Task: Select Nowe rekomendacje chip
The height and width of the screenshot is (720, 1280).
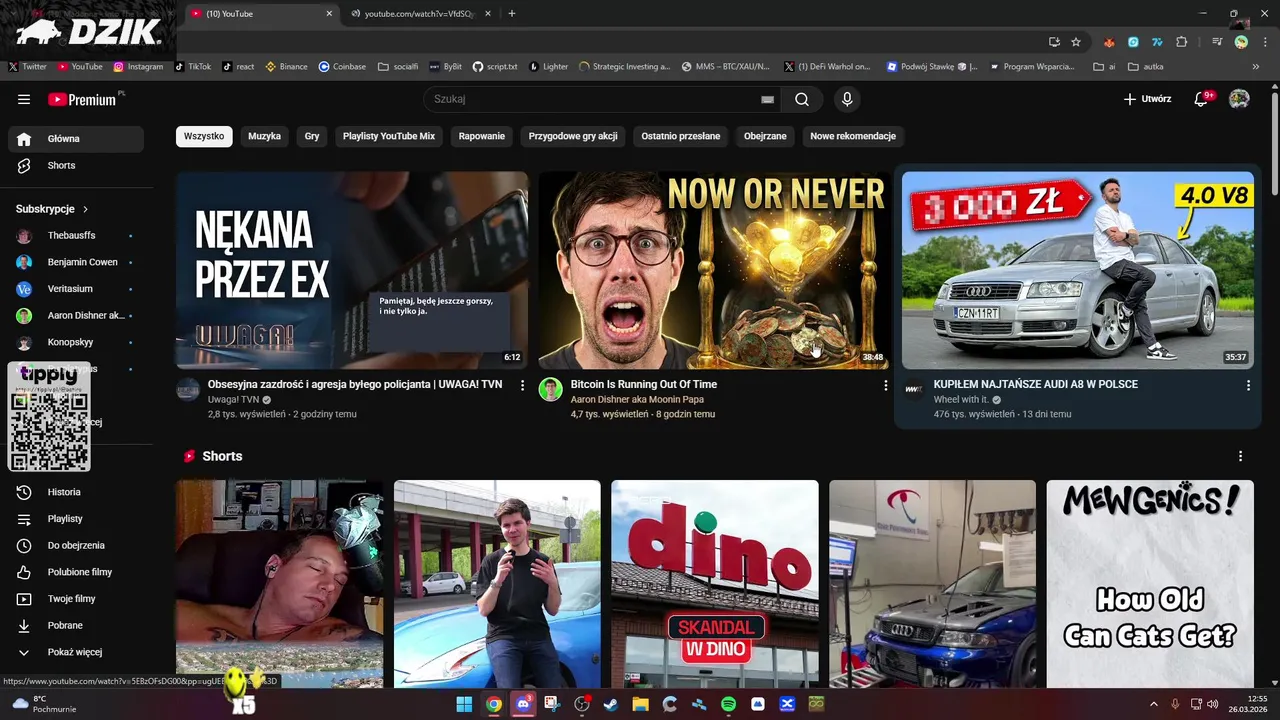Action: (853, 136)
